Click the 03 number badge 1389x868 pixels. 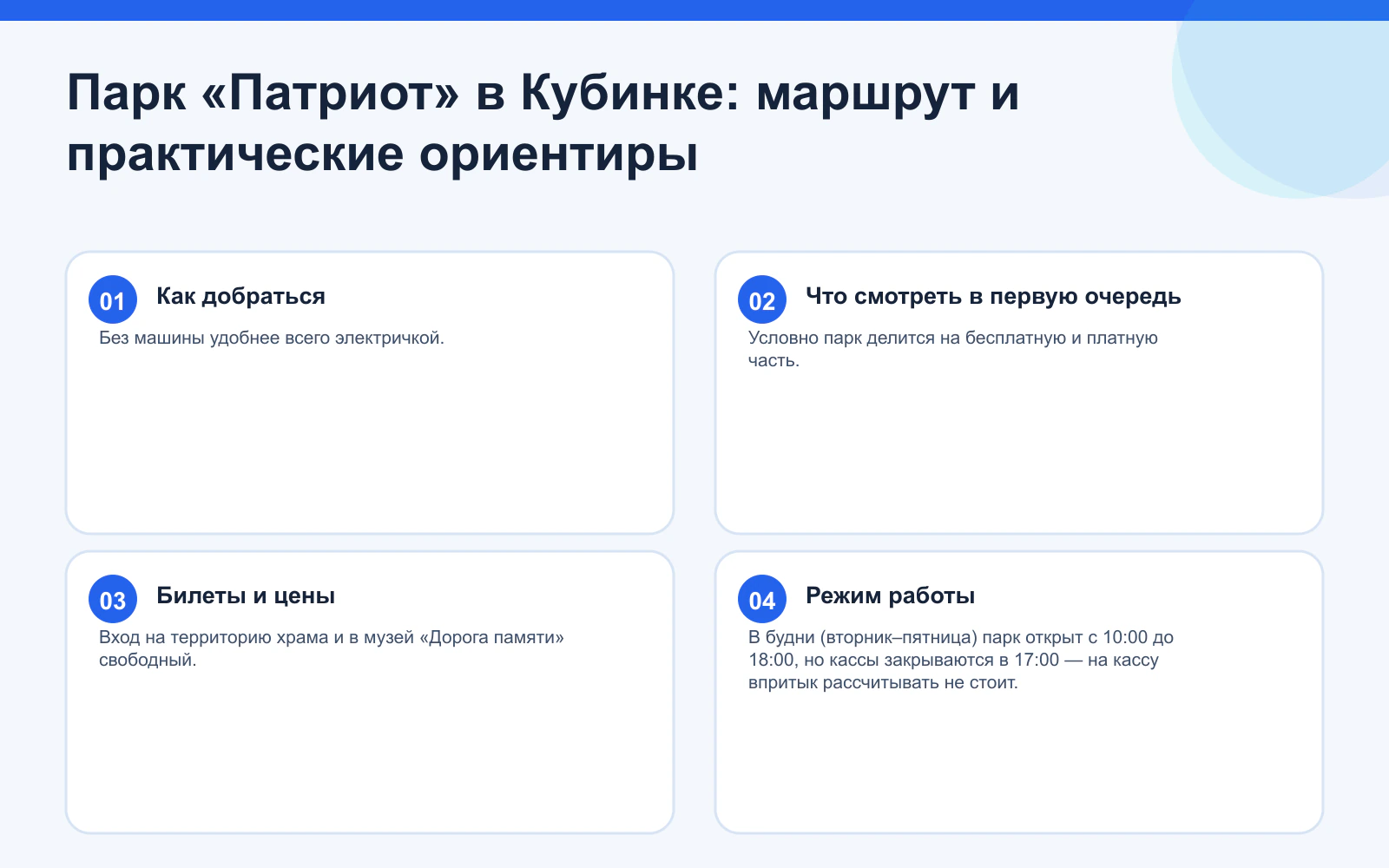(x=113, y=599)
